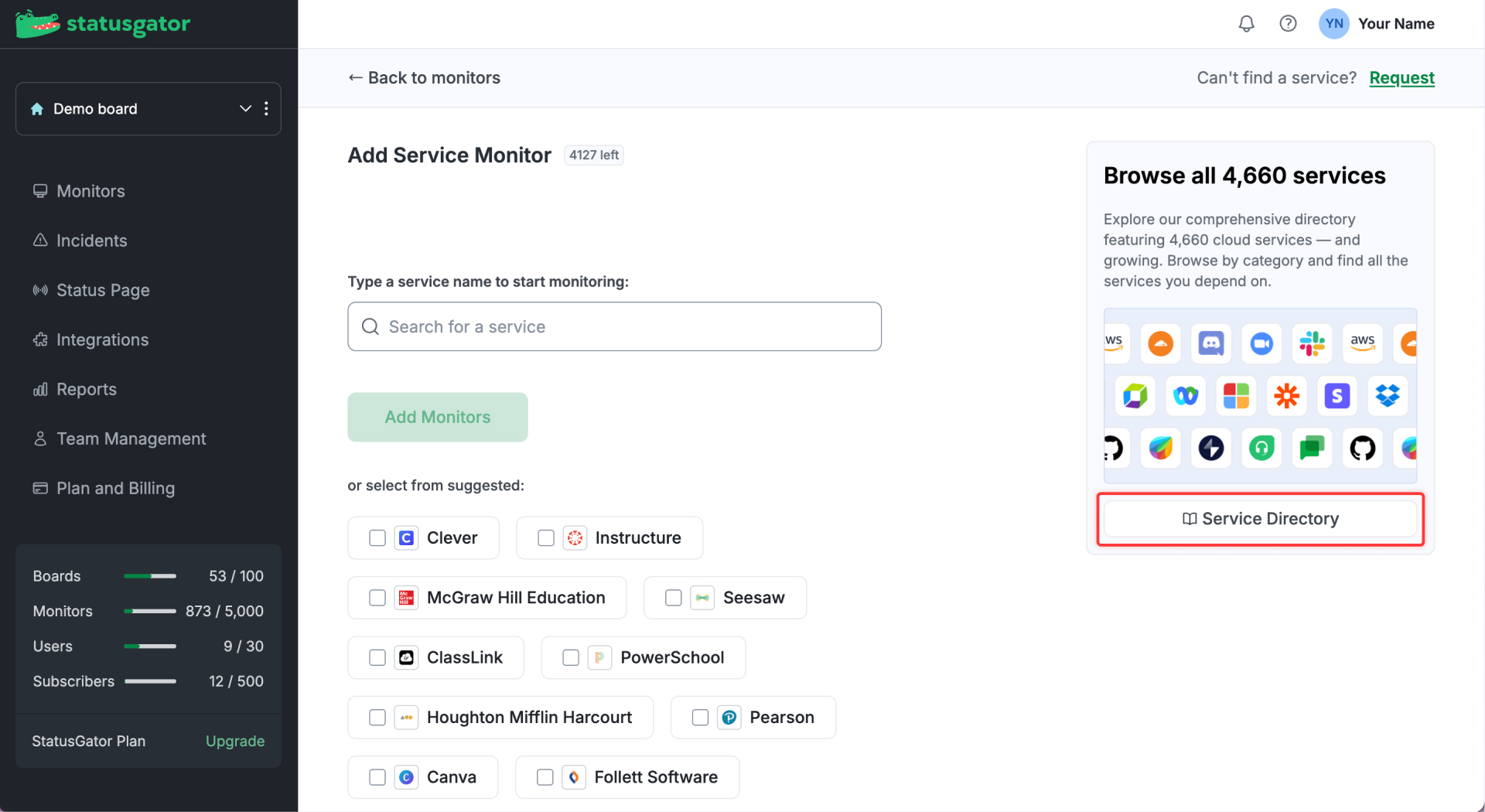The height and width of the screenshot is (812, 1485).
Task: Click the Discord logo tile
Action: (x=1211, y=343)
